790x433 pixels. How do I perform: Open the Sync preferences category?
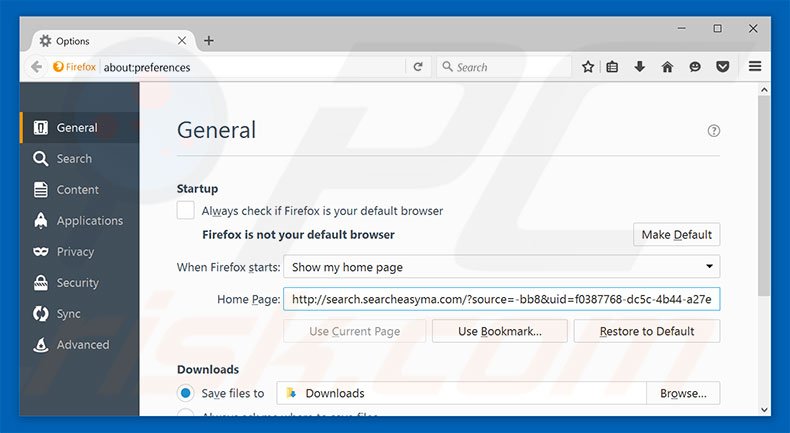(79, 314)
